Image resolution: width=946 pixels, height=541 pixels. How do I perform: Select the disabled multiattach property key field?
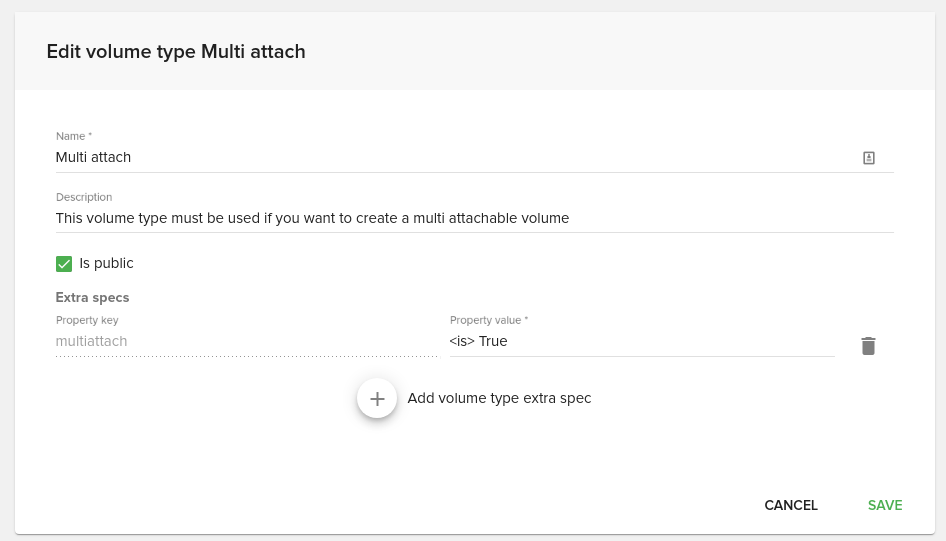(247, 341)
